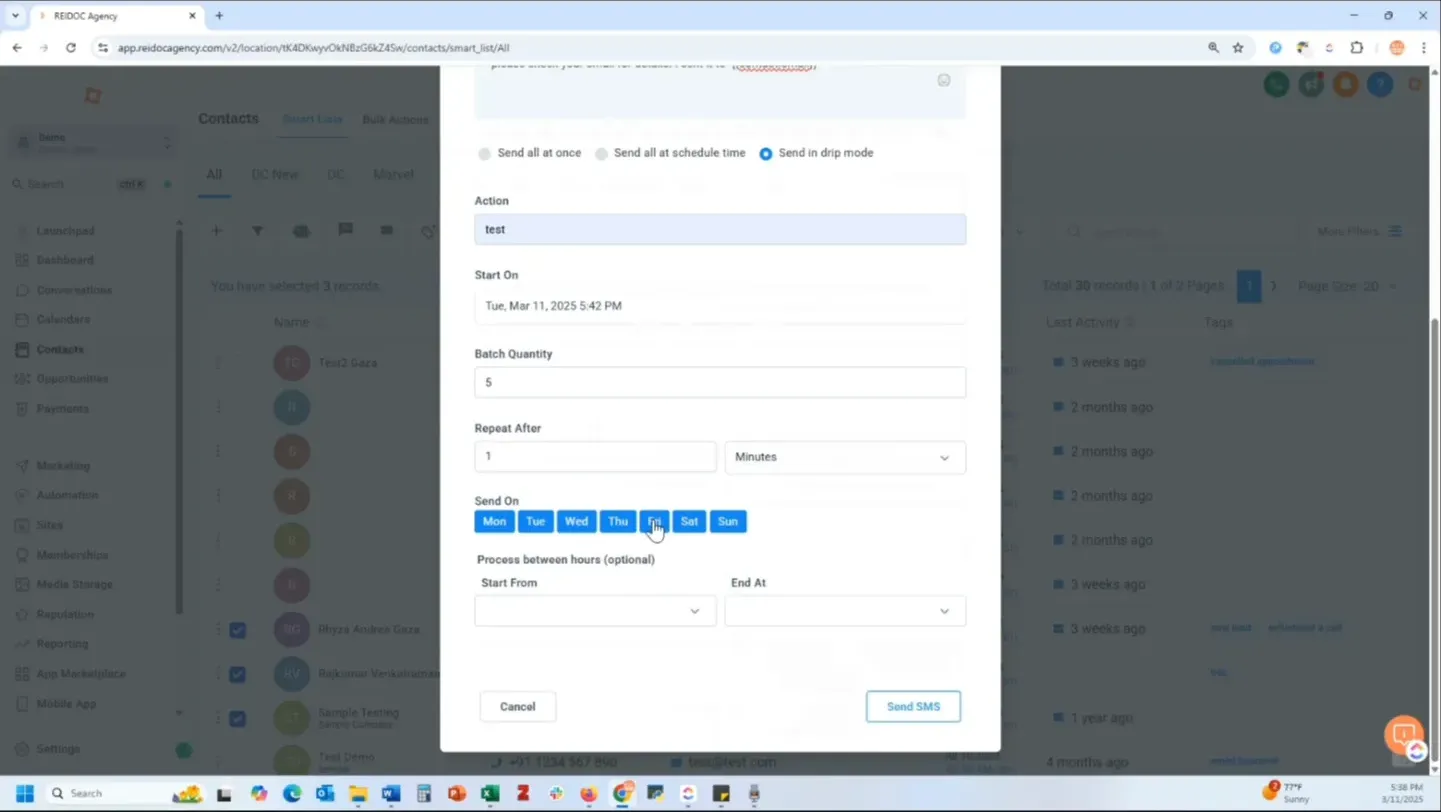The image size is (1441, 812).
Task: Reload the page with browser refresh icon
Action: (x=71, y=48)
